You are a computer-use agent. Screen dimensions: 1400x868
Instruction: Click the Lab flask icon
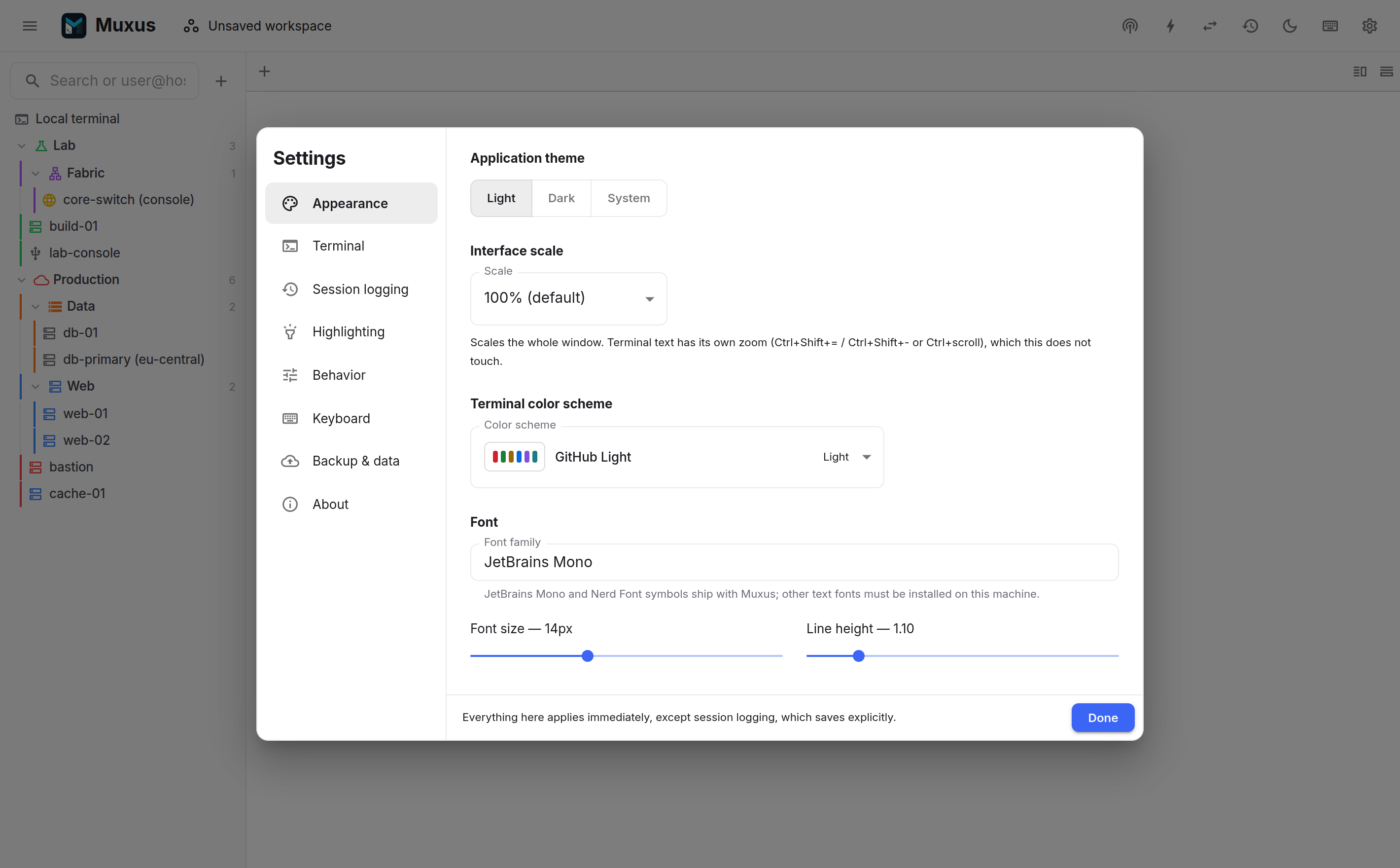click(x=41, y=146)
